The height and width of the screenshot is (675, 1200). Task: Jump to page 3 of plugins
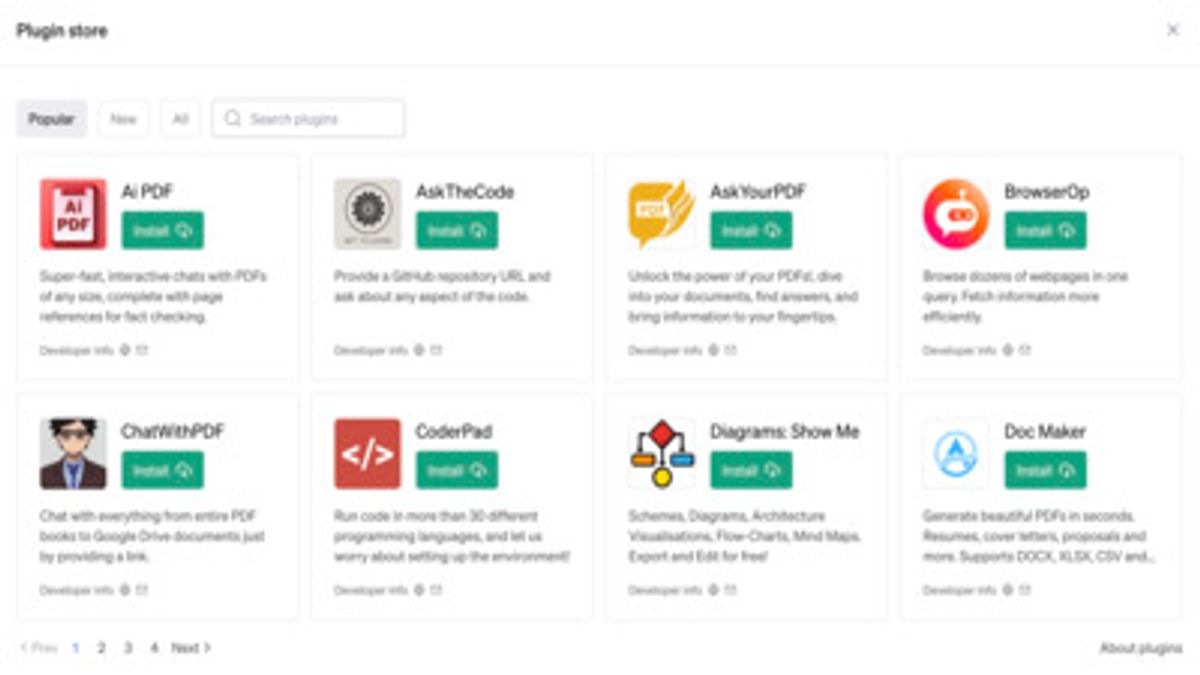(128, 648)
